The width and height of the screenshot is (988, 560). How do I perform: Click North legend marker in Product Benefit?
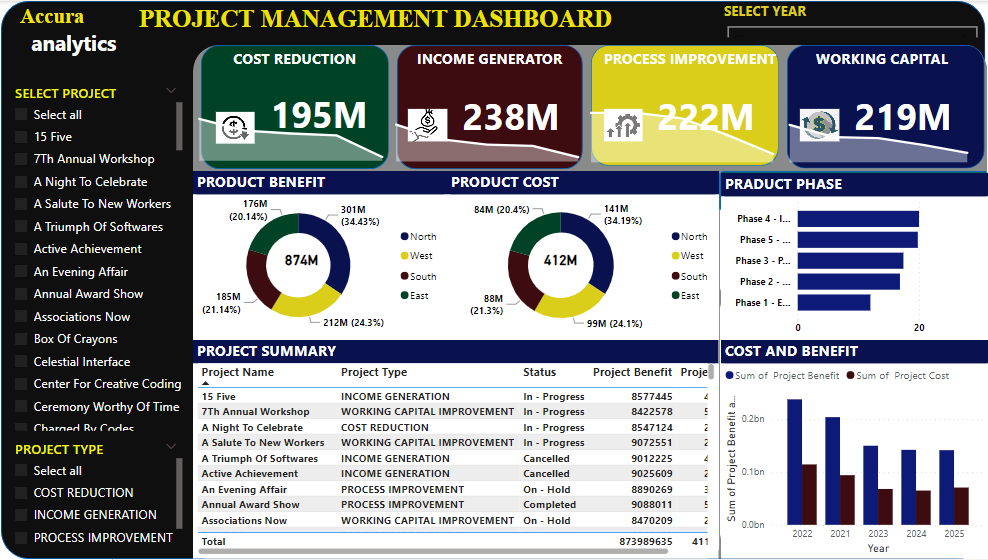(x=405, y=237)
